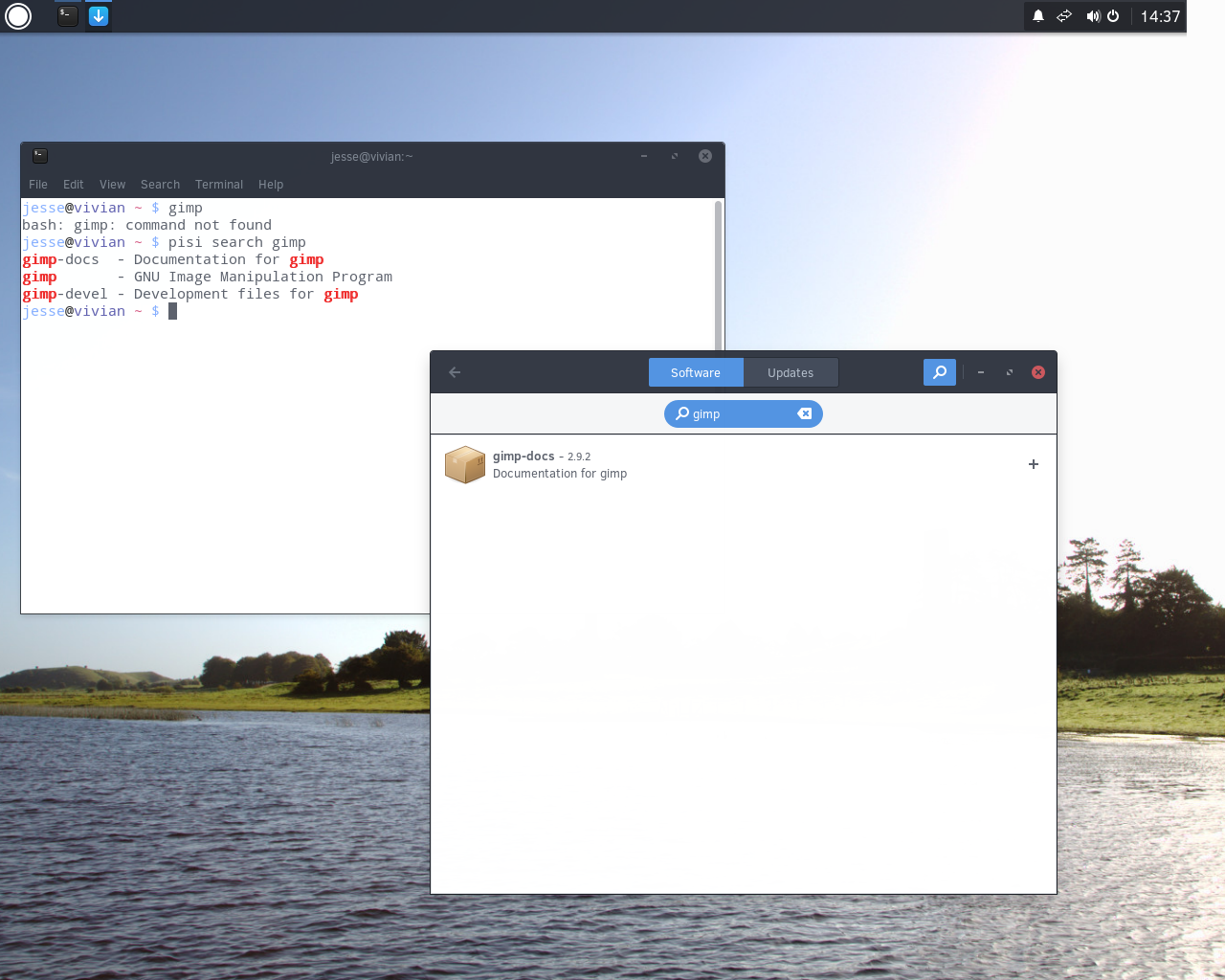
Task: Open the terminal Search menu
Action: tap(160, 185)
